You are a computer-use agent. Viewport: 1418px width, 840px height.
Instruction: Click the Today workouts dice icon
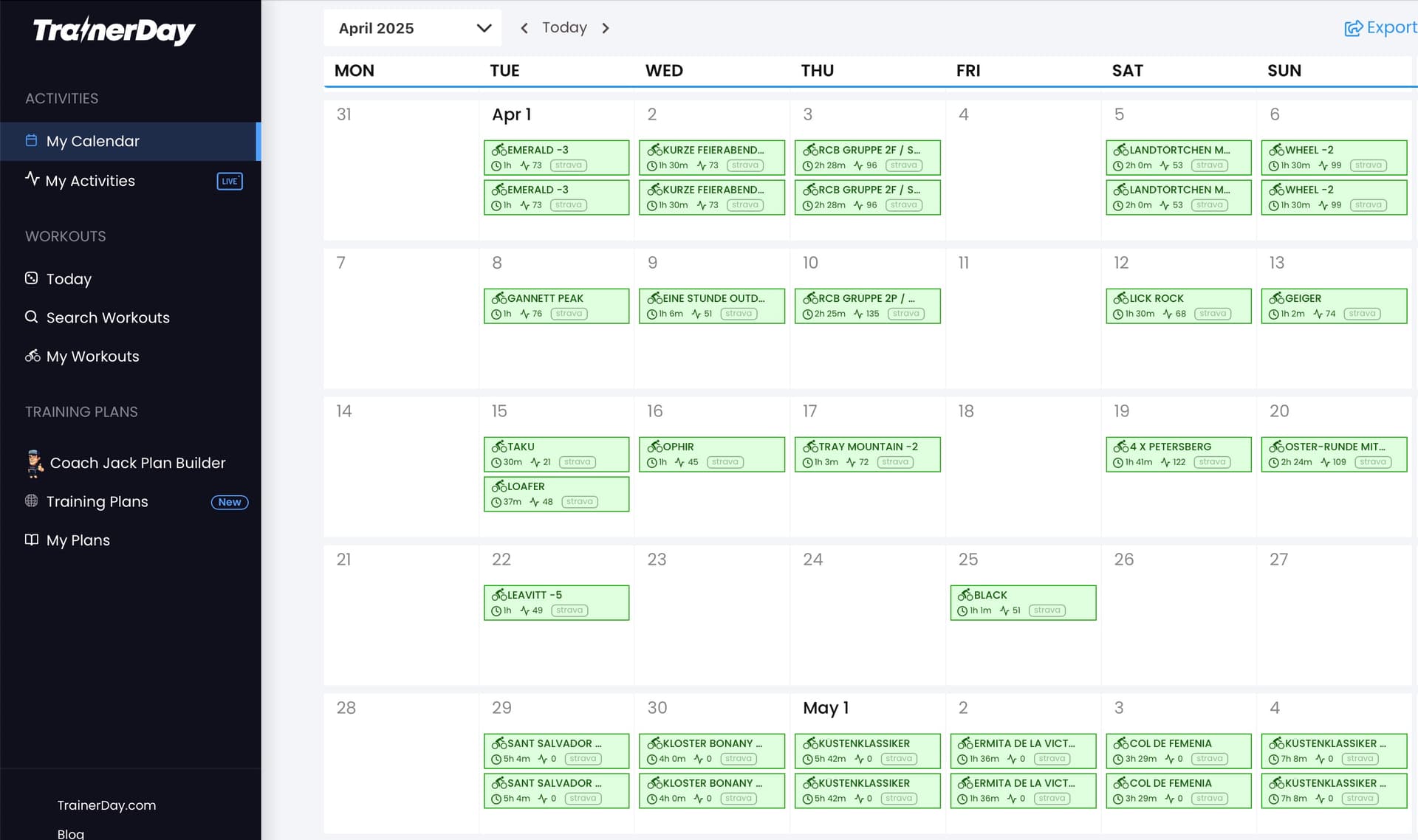[31, 278]
